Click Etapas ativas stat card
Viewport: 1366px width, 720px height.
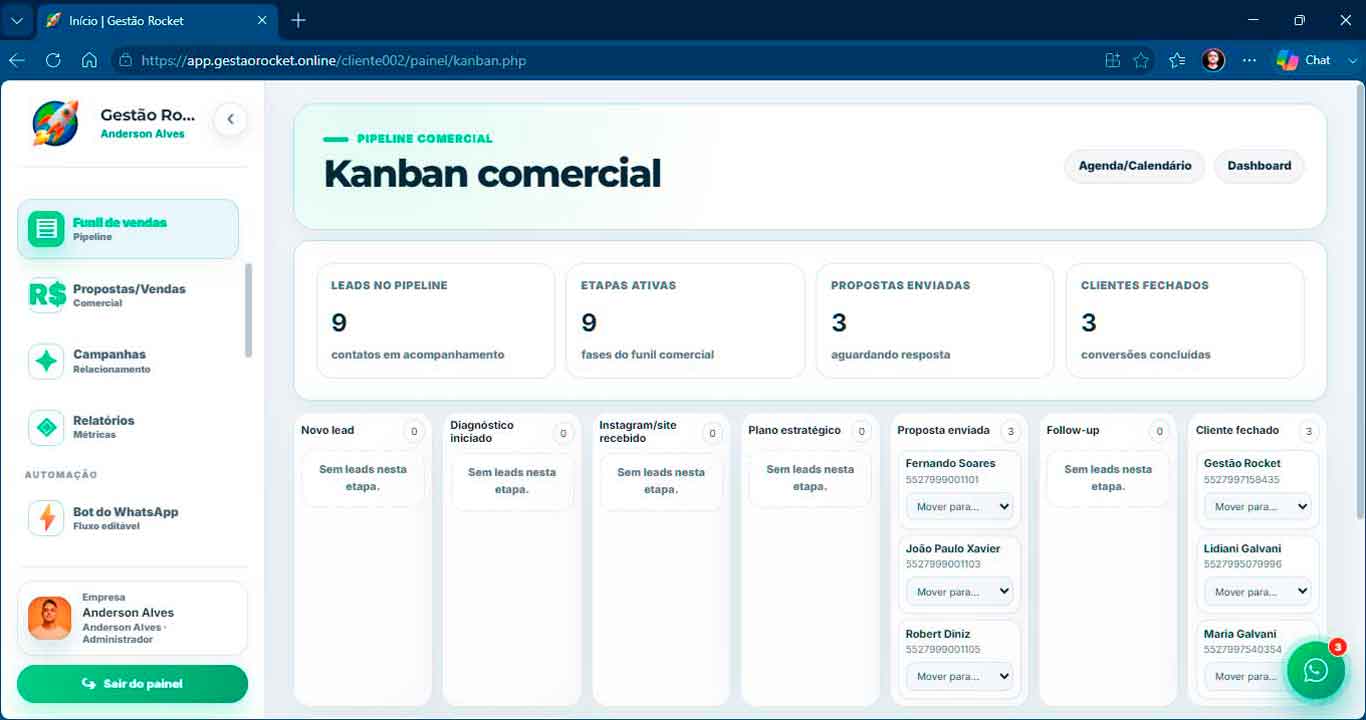tap(685, 321)
